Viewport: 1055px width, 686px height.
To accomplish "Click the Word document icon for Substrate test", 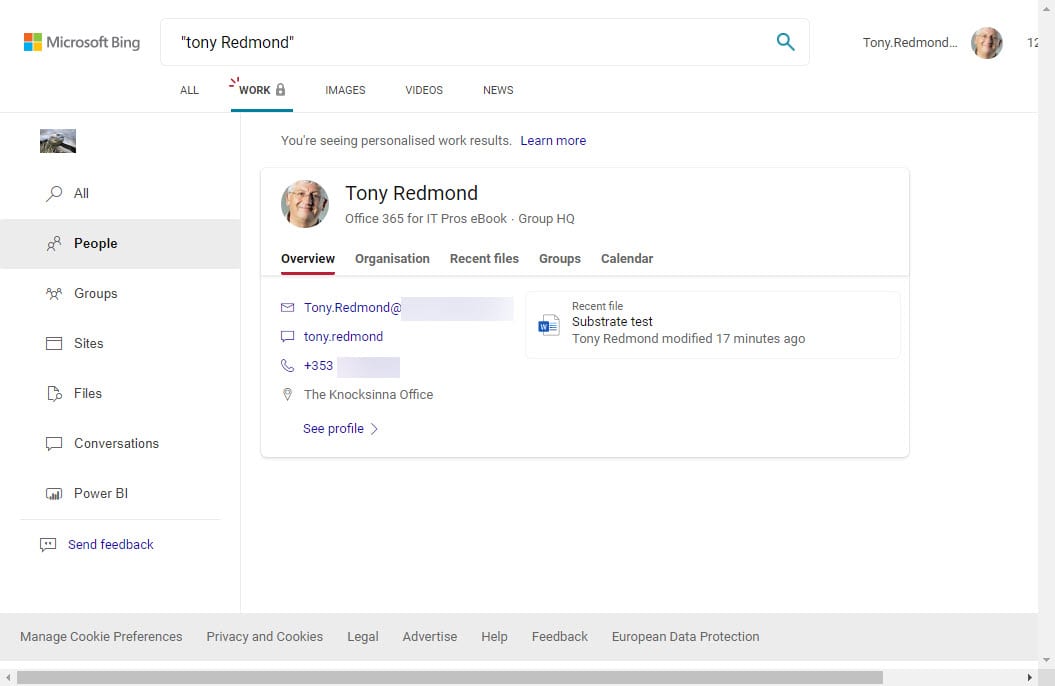I will click(548, 326).
